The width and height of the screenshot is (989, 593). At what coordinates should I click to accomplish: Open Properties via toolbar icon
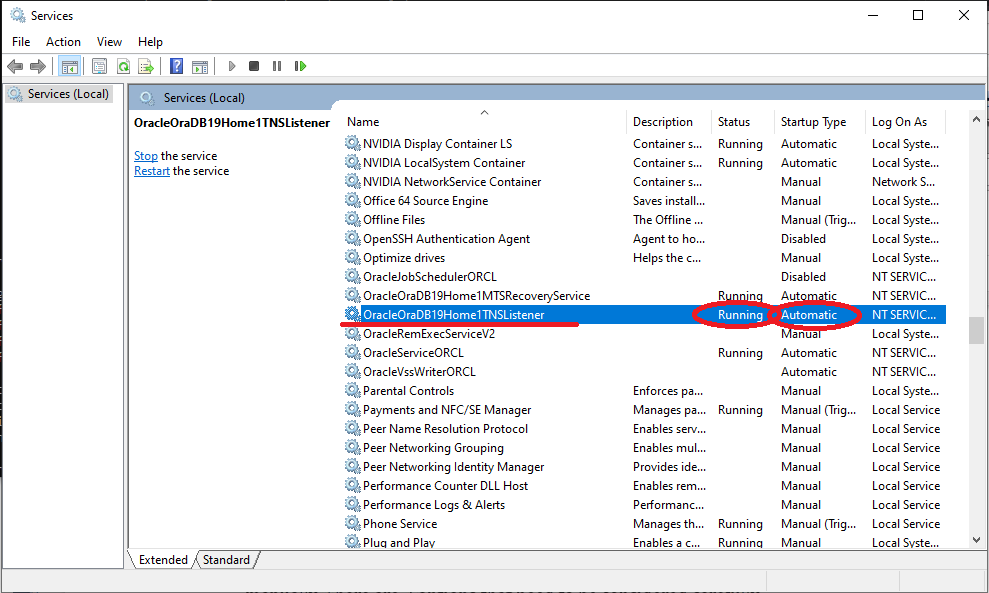99,67
